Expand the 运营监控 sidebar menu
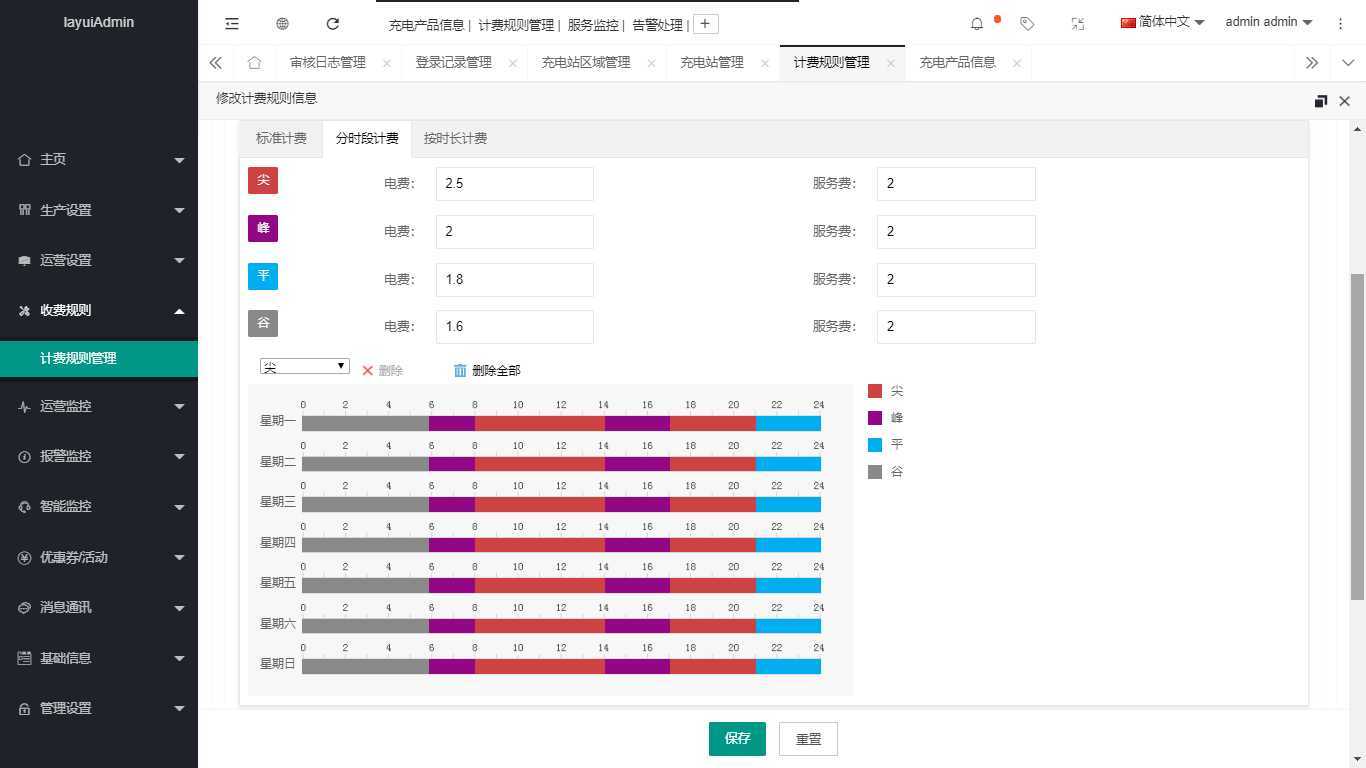 99,406
